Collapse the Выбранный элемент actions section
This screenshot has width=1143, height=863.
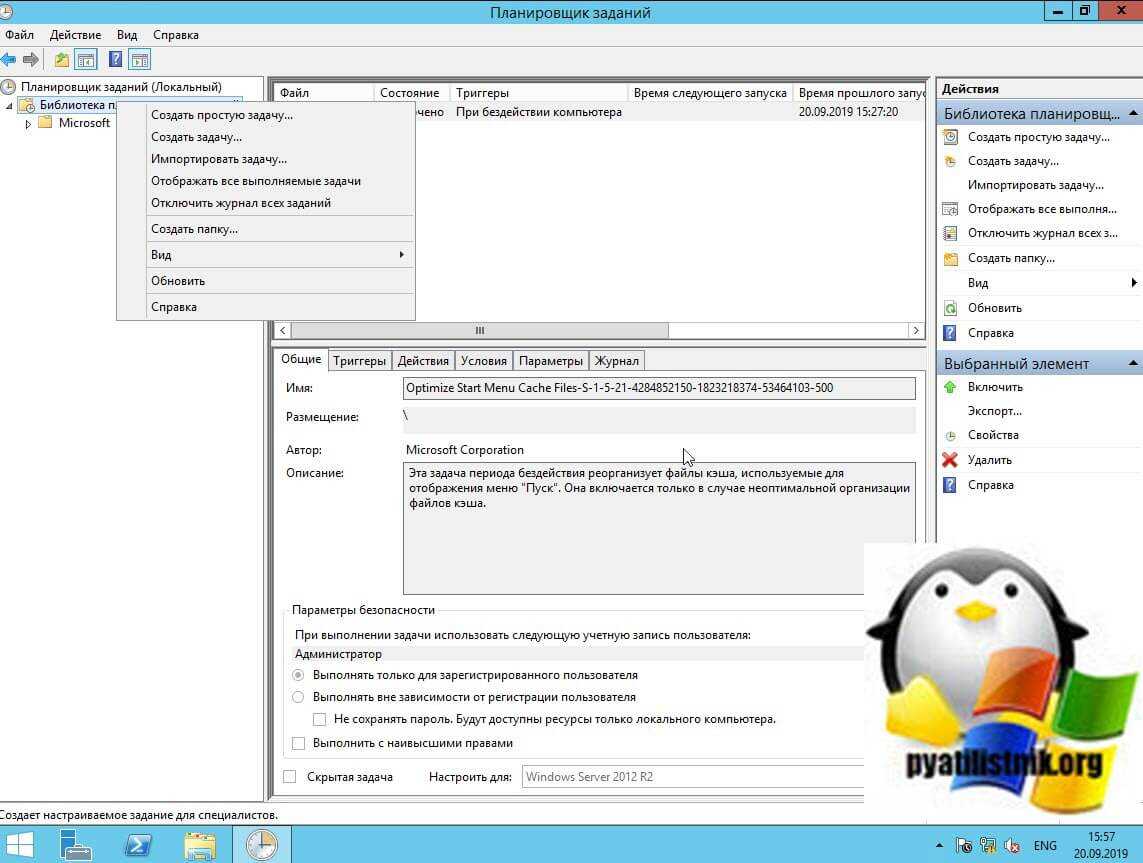coord(1132,363)
